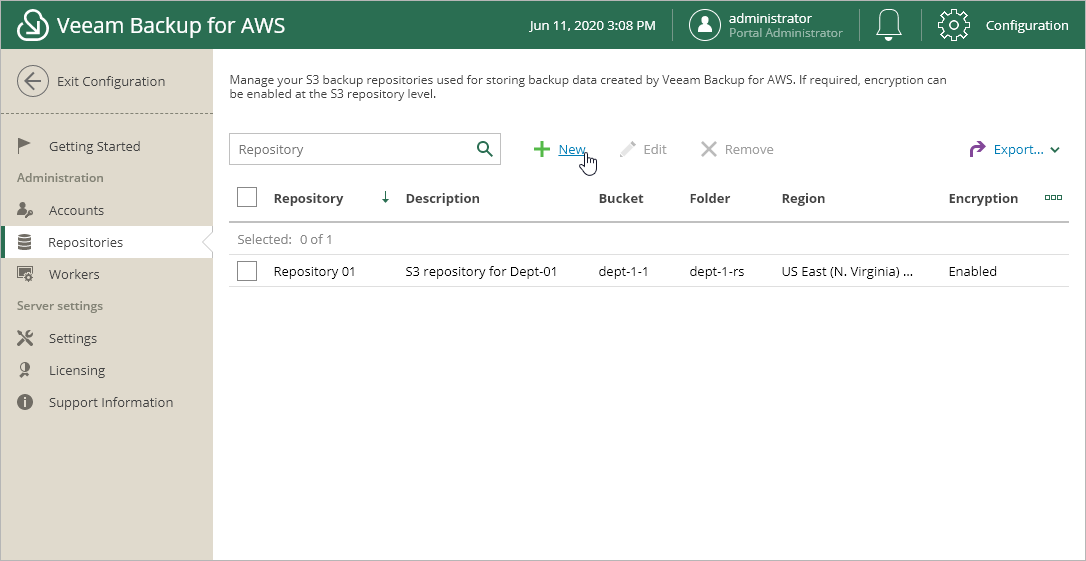The height and width of the screenshot is (561, 1086).
Task: Open Support Information page
Action: click(x=111, y=402)
